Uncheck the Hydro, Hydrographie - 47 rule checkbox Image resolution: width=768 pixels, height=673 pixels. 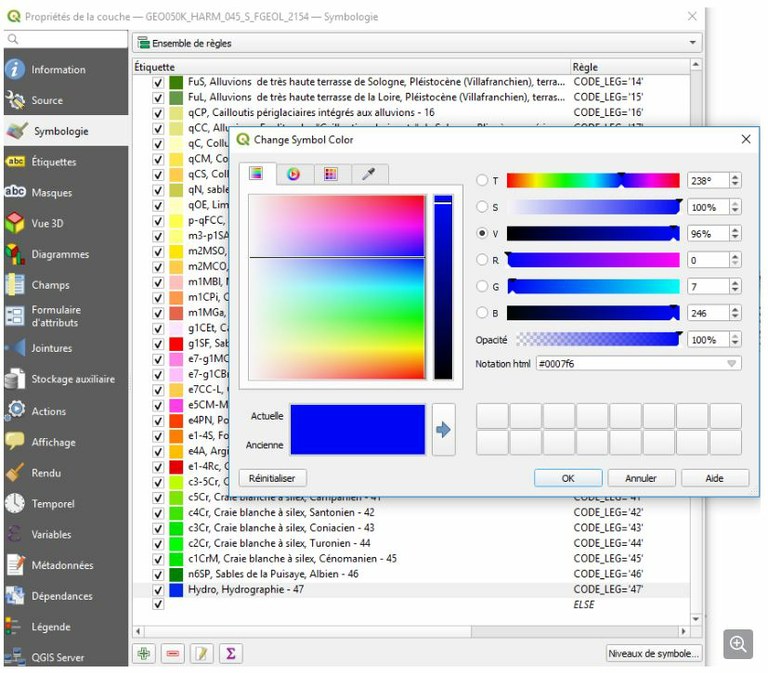point(158,590)
